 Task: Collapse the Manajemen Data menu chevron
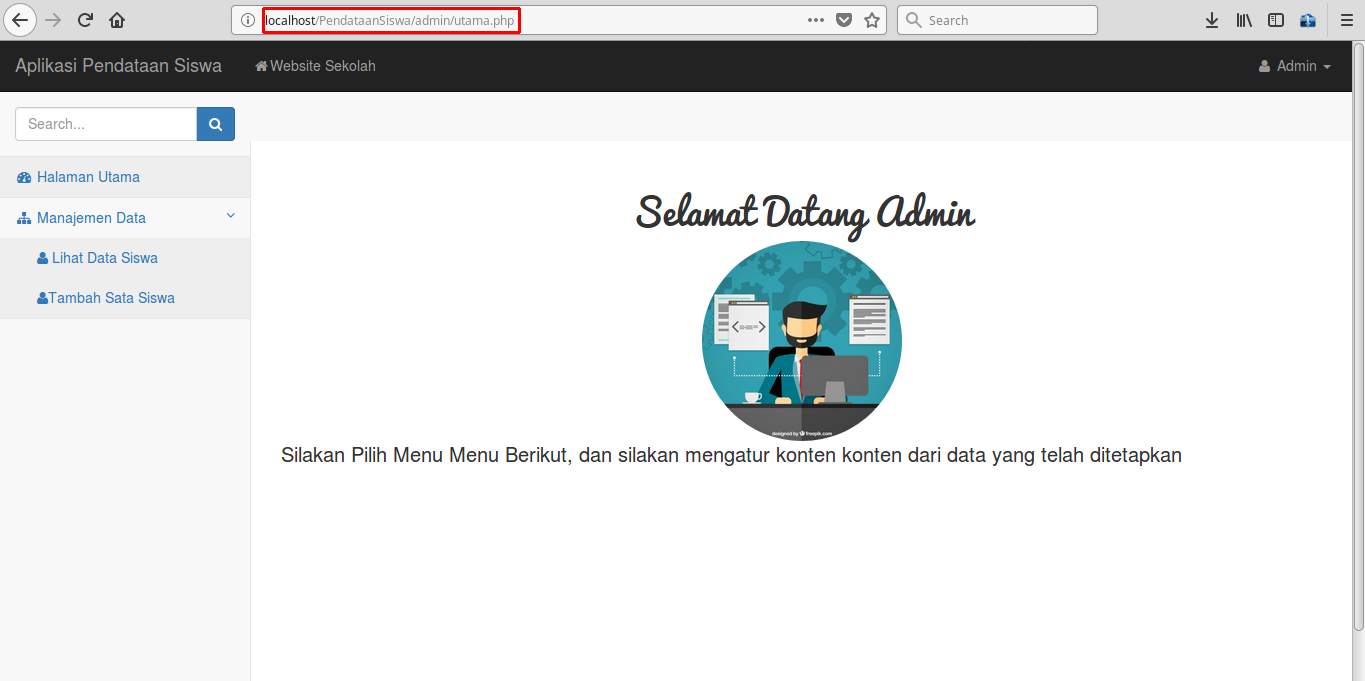[230, 217]
